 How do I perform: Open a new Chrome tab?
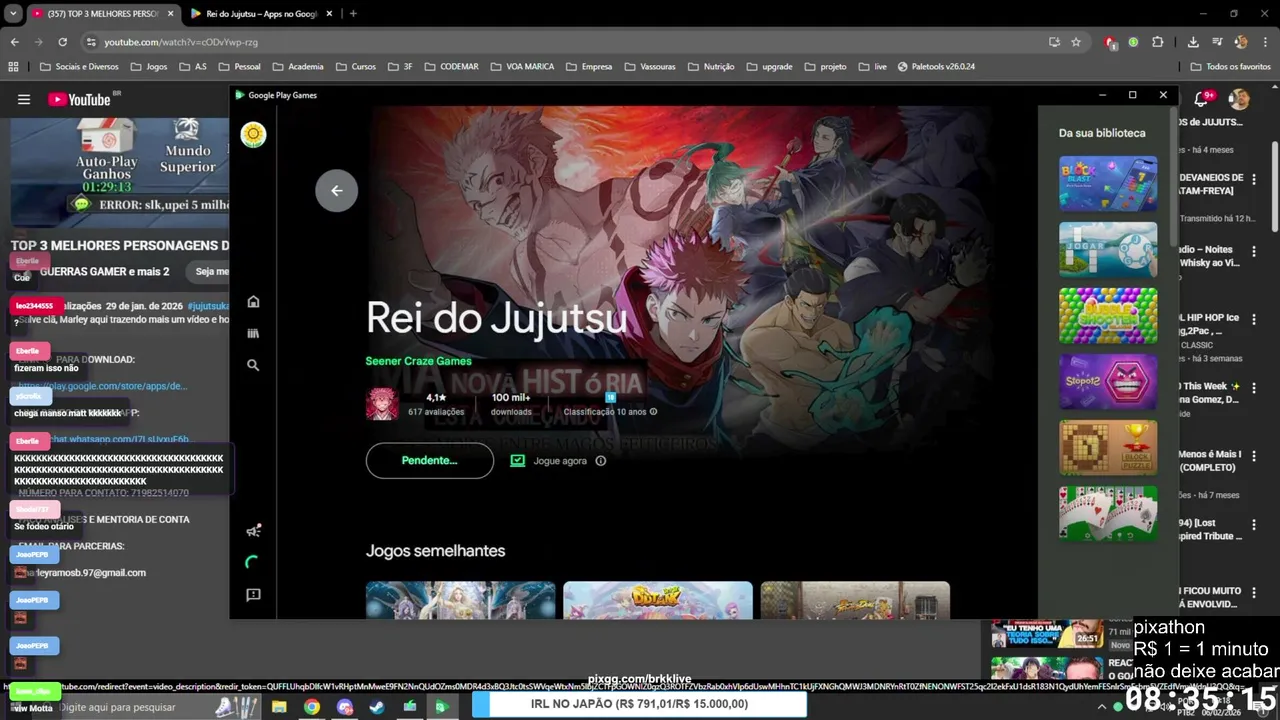coord(353,14)
